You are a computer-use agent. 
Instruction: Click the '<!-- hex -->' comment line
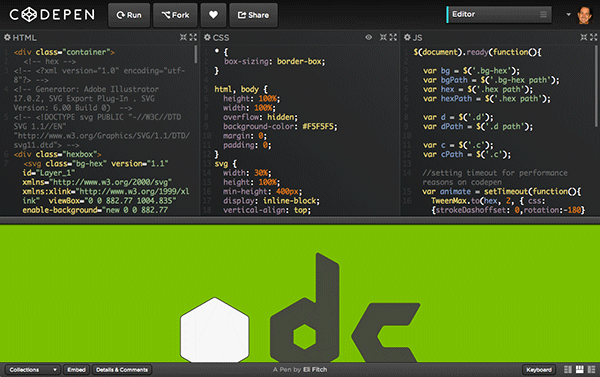coord(49,61)
